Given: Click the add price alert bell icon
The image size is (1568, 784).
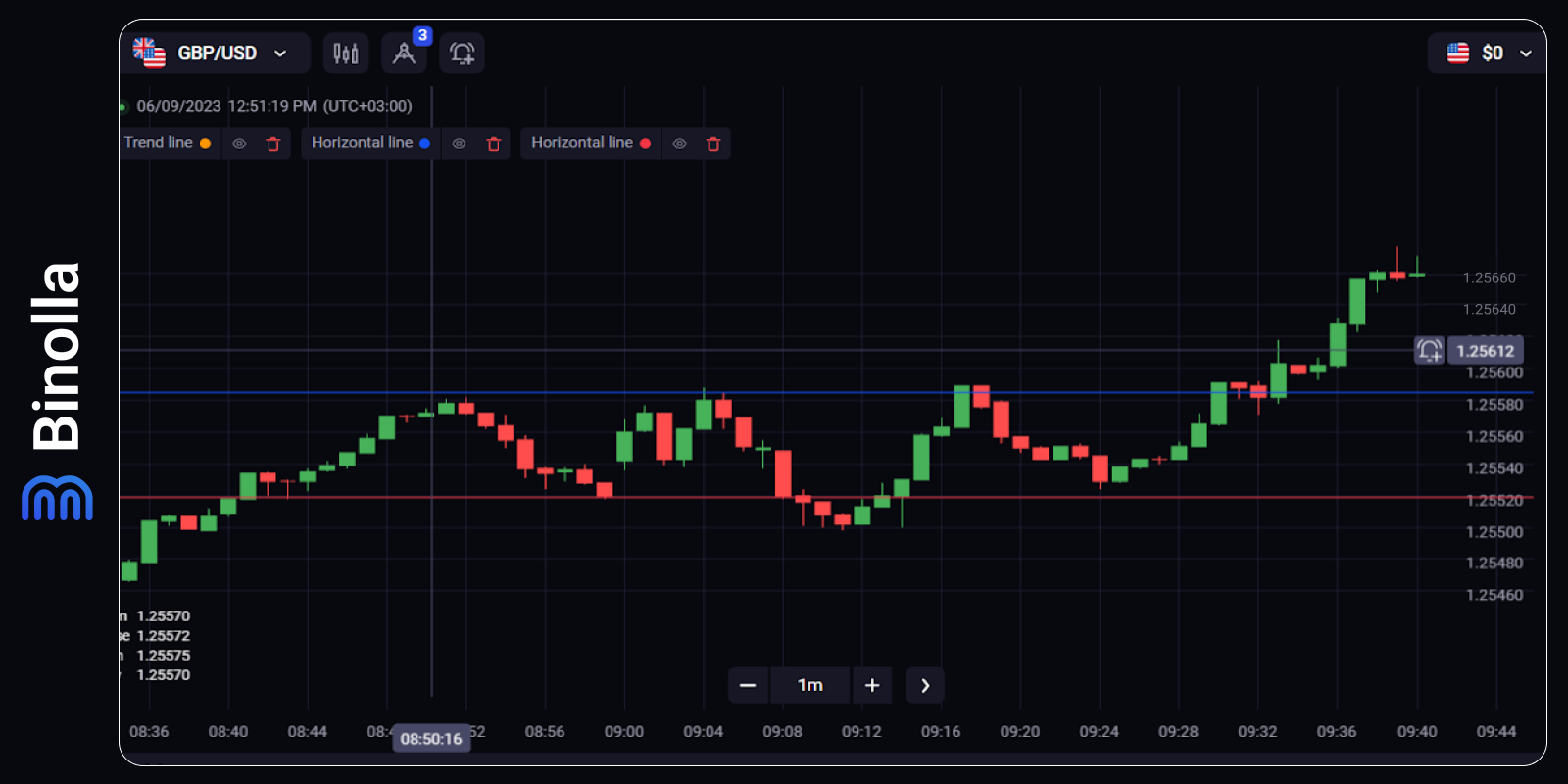Looking at the screenshot, I should (x=463, y=53).
